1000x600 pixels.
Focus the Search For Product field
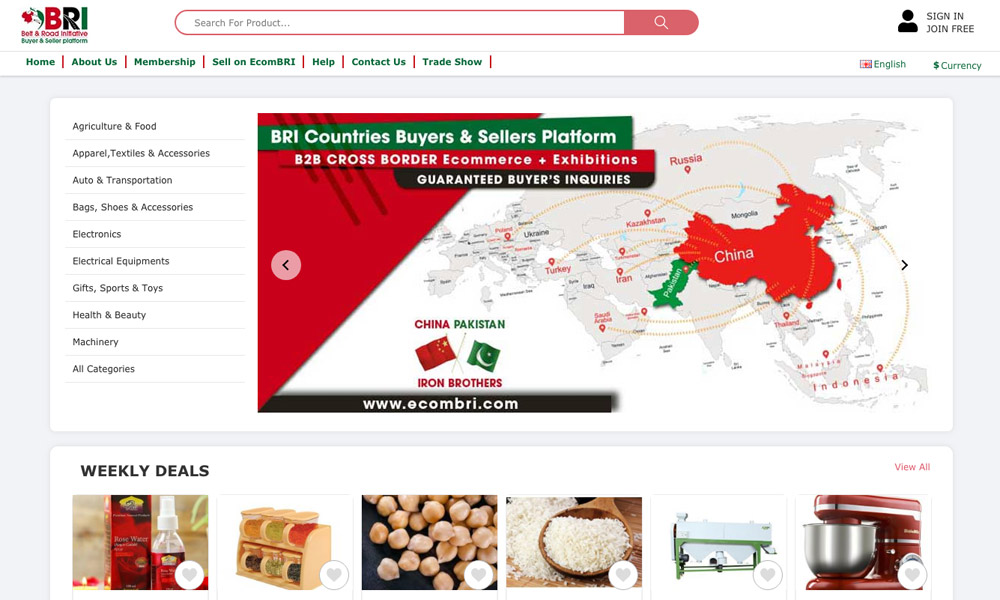pos(400,22)
